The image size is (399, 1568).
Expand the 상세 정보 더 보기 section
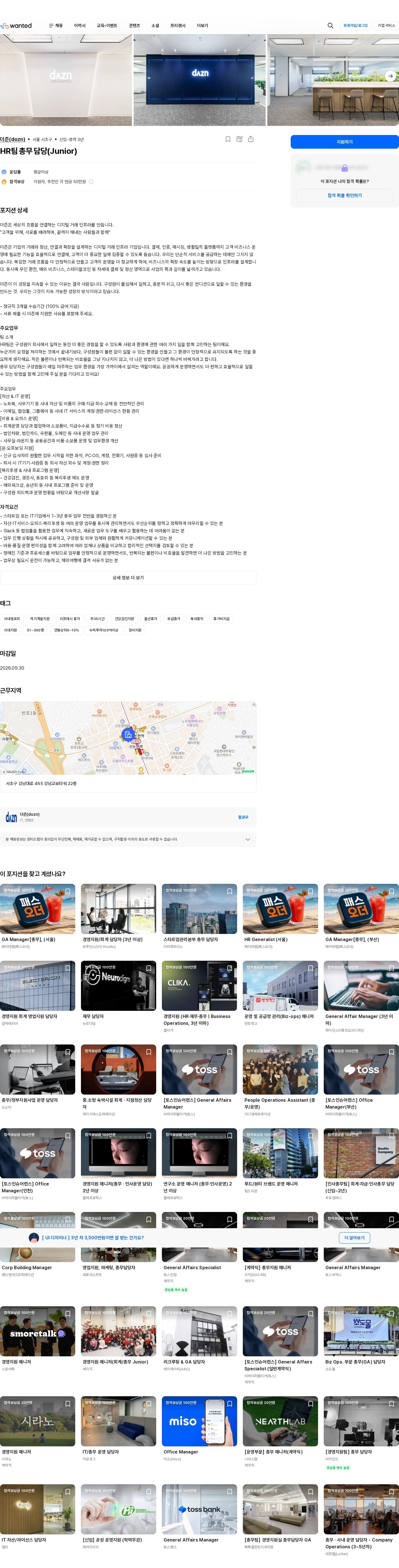coord(128,578)
